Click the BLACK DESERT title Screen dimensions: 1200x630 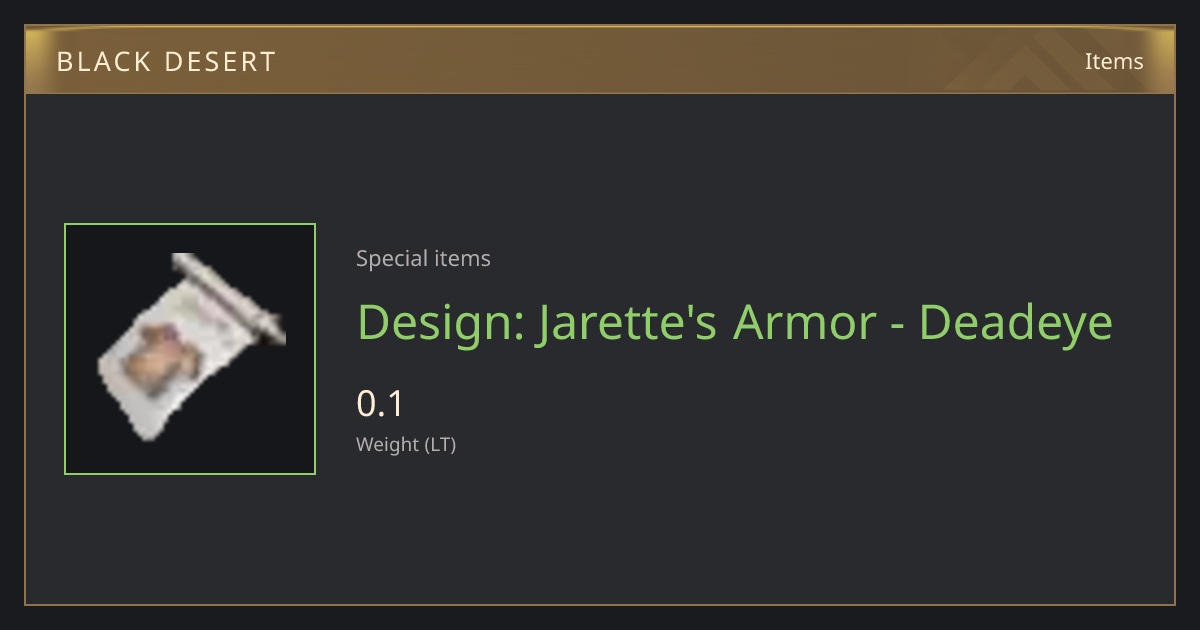point(166,62)
